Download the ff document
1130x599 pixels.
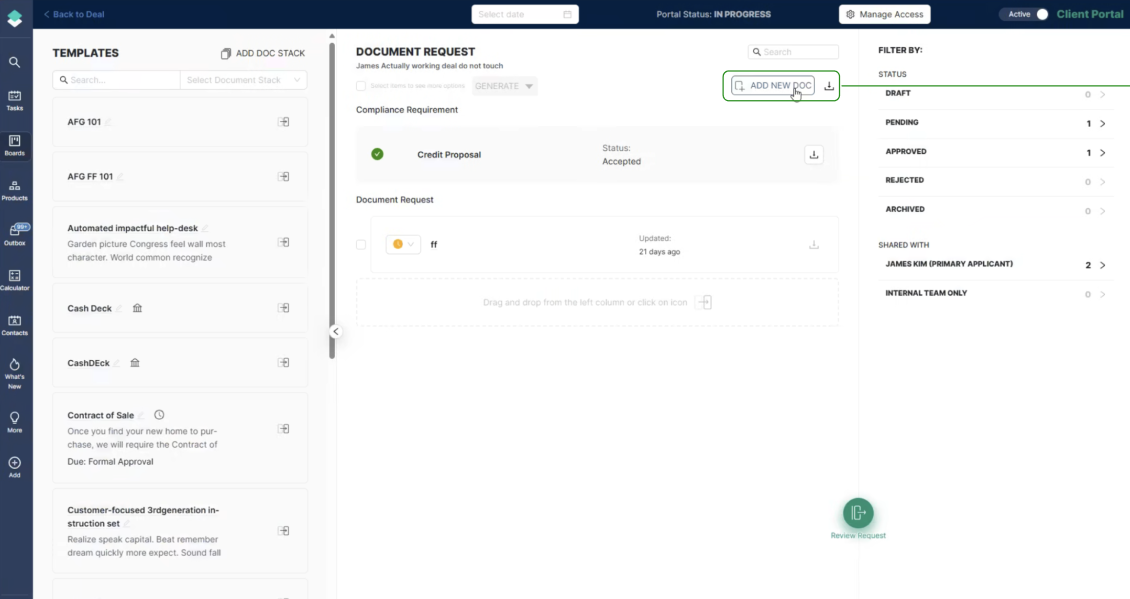pyautogui.click(x=814, y=245)
